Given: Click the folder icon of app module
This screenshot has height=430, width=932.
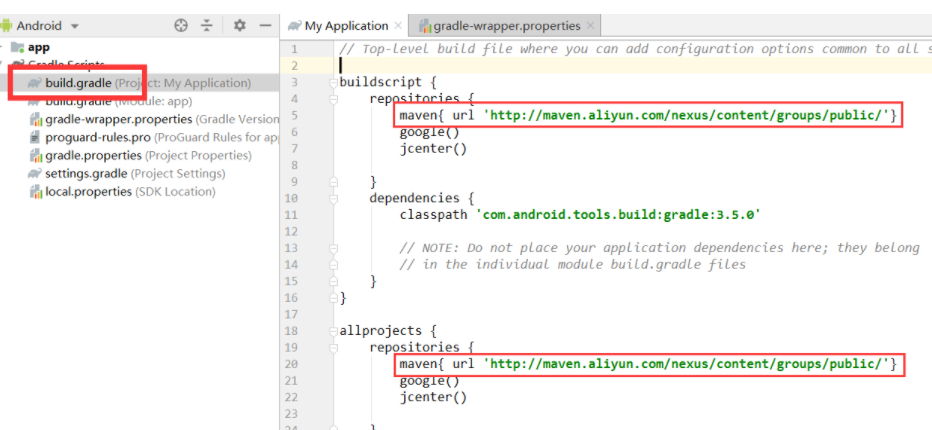Looking at the screenshot, I should [18, 47].
